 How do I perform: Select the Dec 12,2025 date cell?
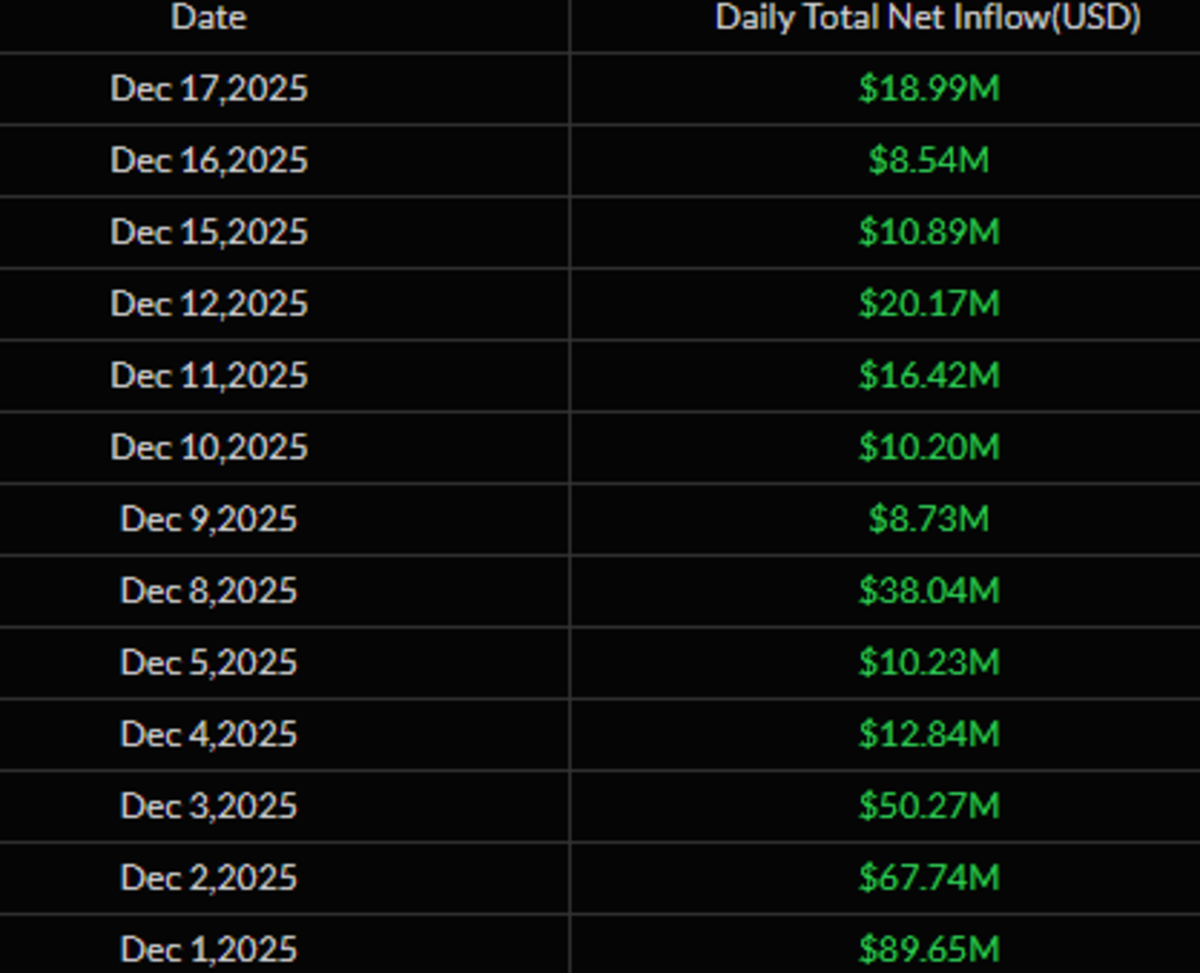(x=209, y=303)
